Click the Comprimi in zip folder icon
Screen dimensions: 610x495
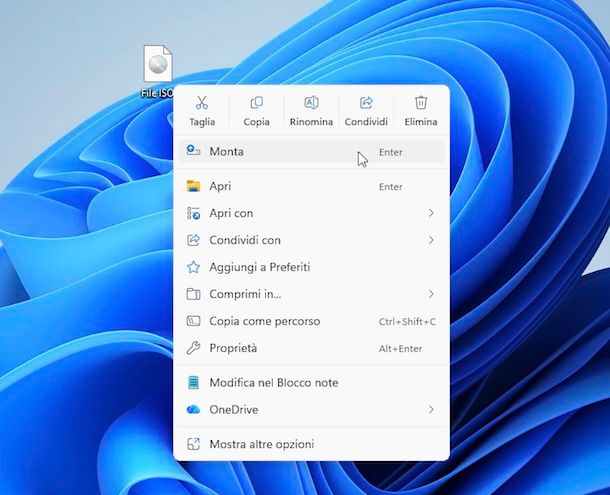click(193, 294)
